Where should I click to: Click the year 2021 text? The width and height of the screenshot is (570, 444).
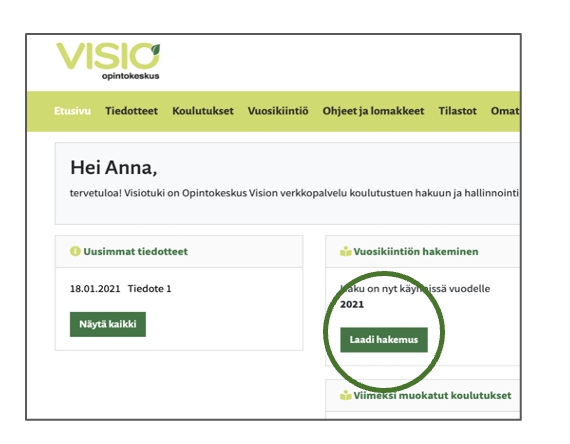pos(352,304)
